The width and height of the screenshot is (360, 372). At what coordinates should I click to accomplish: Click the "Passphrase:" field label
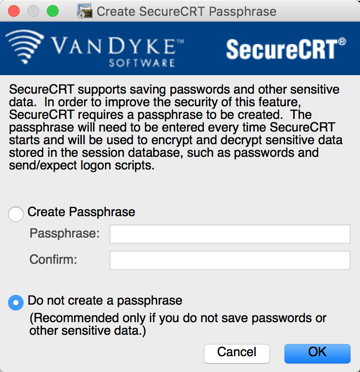point(65,233)
